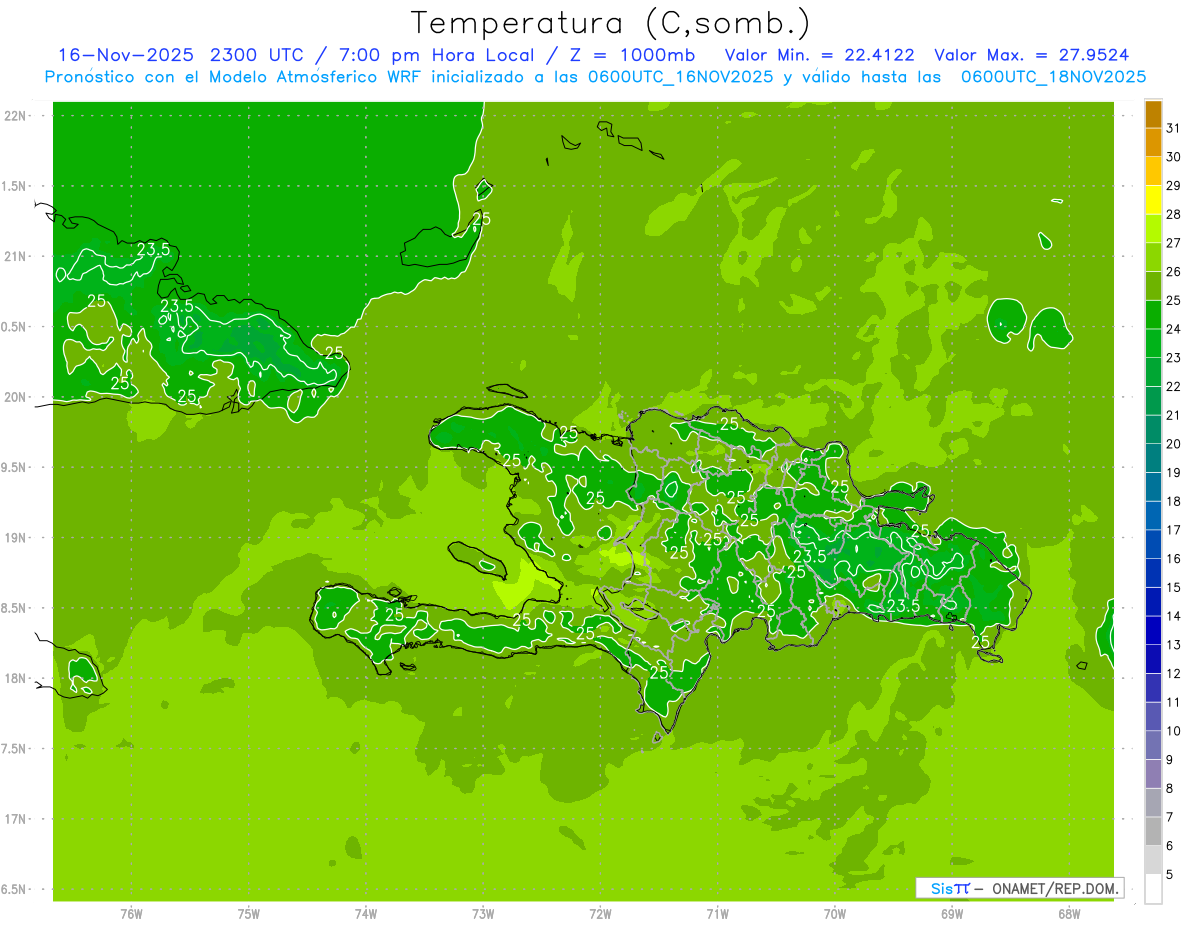1200x927 pixels.
Task: Click the "70W" longitude label
Action: click(834, 914)
